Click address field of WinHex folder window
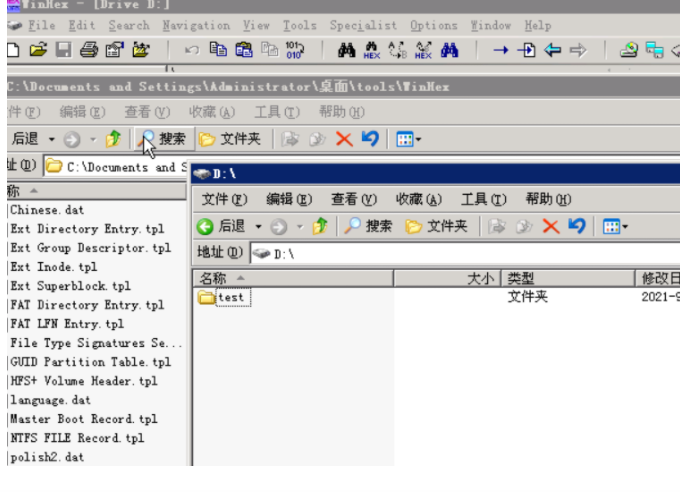 point(116,167)
